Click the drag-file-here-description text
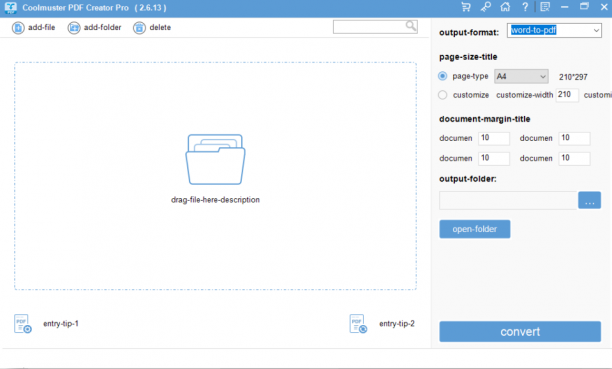This screenshot has width=612, height=369. pos(215,200)
